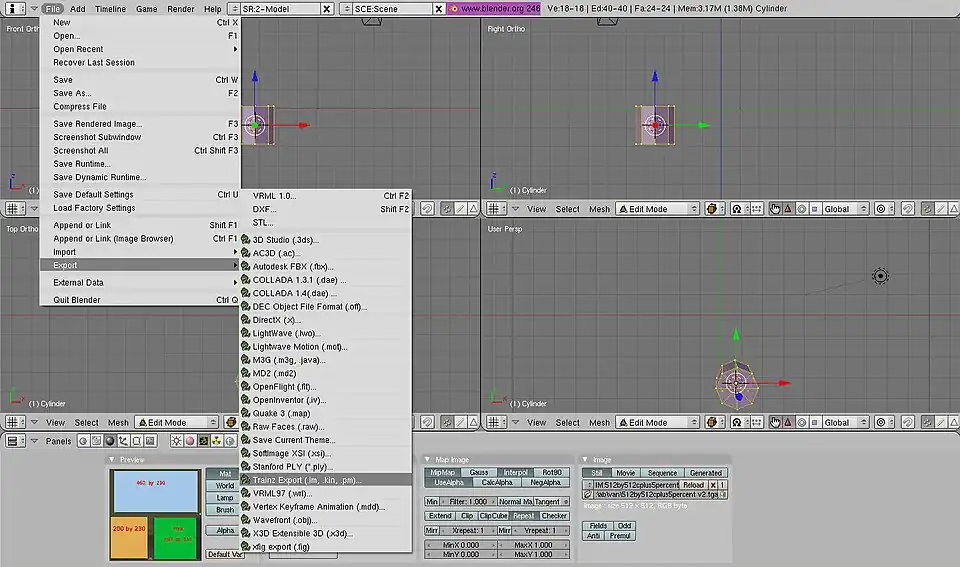
Task: Click the 3D manipulator hand icon in User Persp
Action: (775, 423)
